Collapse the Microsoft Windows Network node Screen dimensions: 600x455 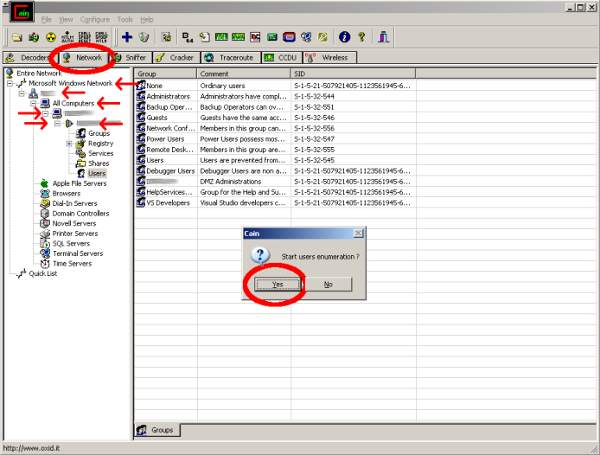coord(10,83)
